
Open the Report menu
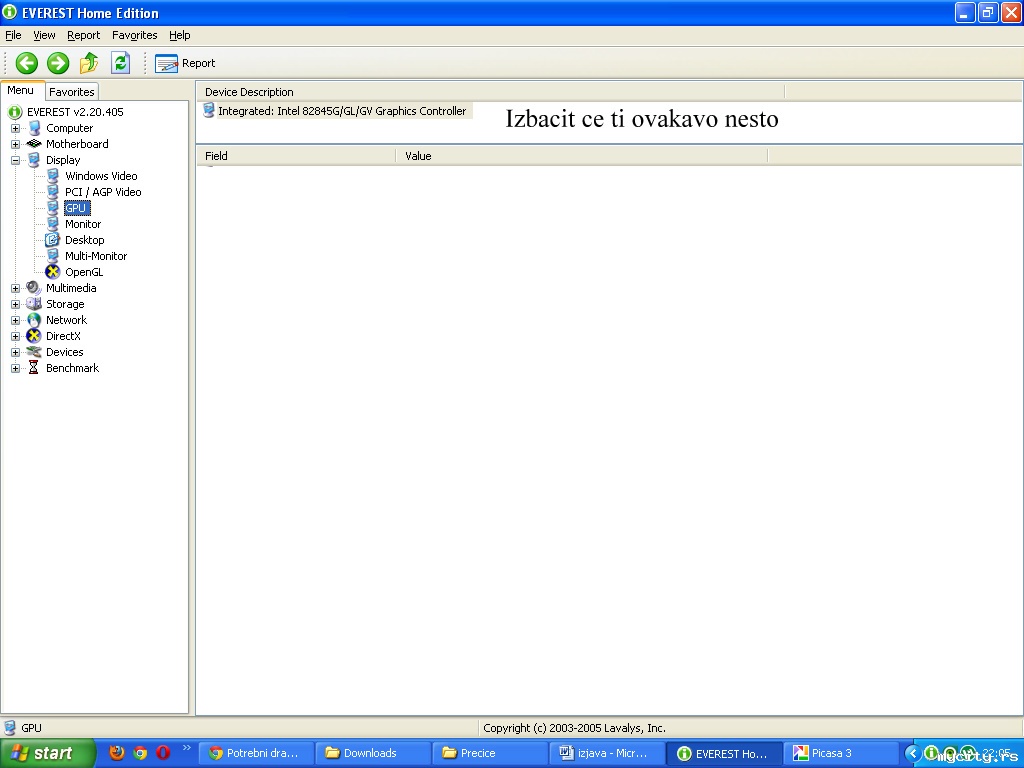click(x=84, y=35)
